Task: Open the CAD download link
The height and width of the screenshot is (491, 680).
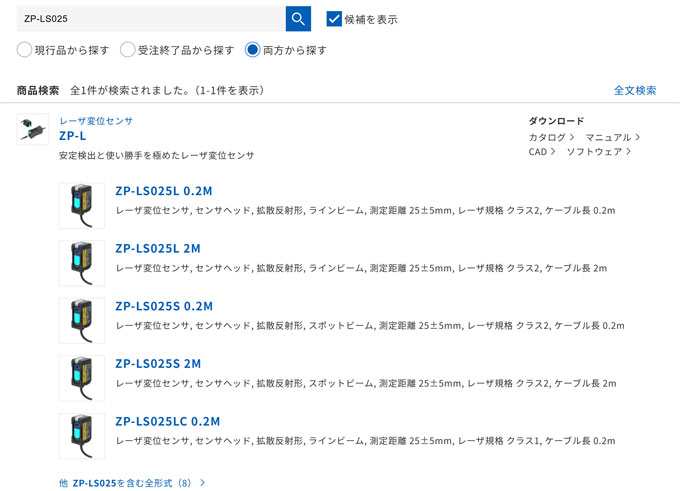Action: [x=541, y=152]
